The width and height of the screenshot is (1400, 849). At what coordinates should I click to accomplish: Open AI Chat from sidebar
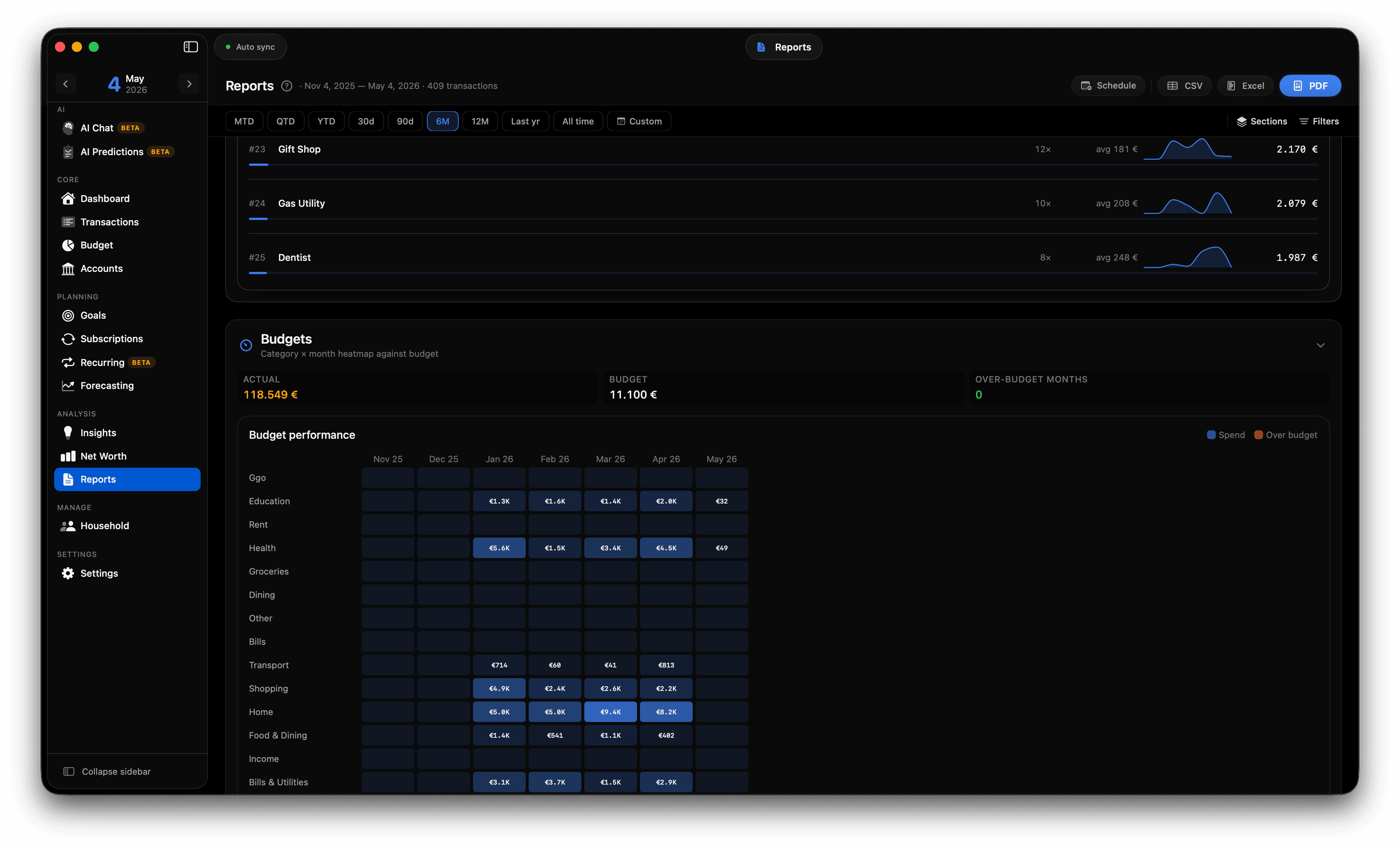[x=127, y=128]
